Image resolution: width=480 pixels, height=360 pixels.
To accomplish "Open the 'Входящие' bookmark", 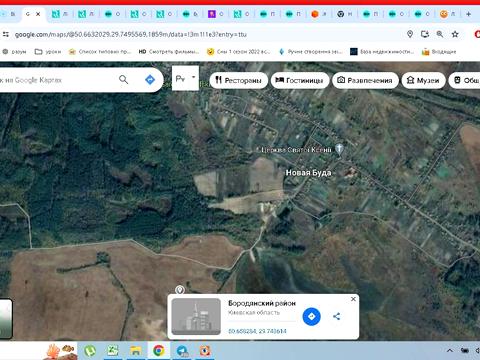I will point(439,52).
